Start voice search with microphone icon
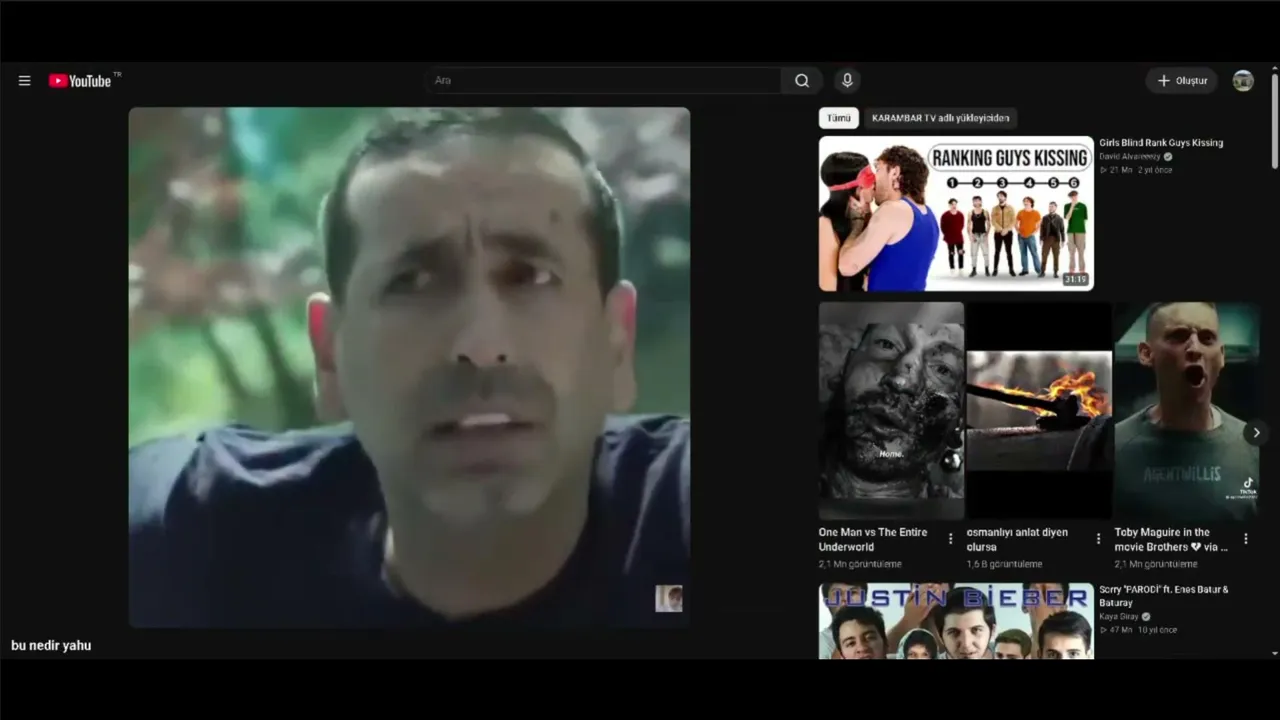The height and width of the screenshot is (720, 1280). 847,81
